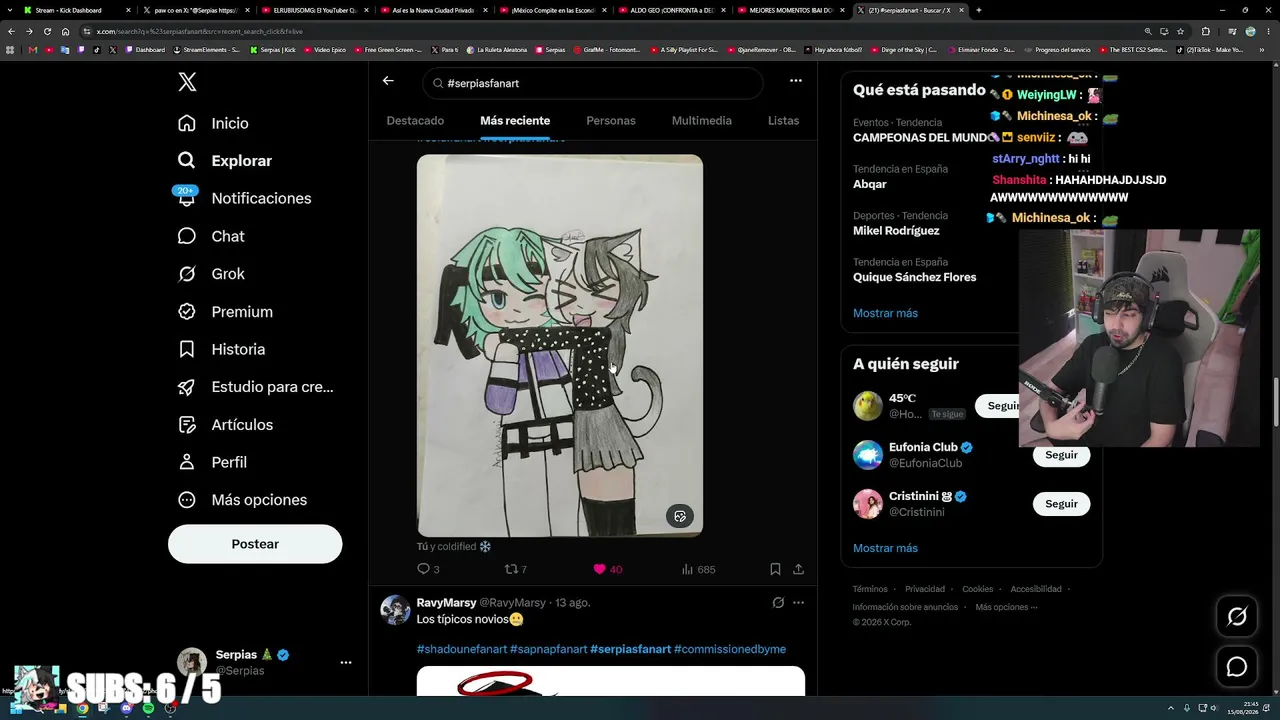Image resolution: width=1280 pixels, height=720 pixels.
Task: Open Historia bookmark entry in sidebar
Action: click(x=221, y=349)
